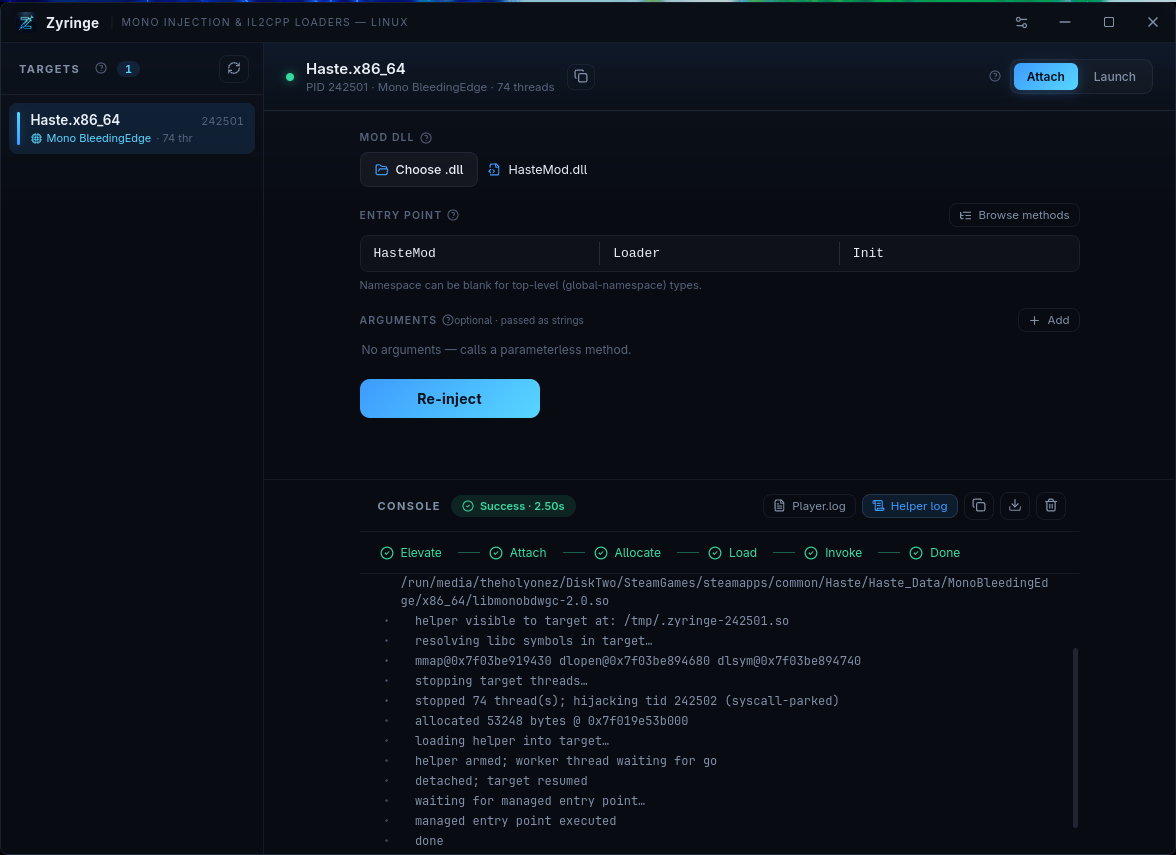Copy the Haste.x86_64 process info
Screen dimensions: 1176x855
[580, 76]
